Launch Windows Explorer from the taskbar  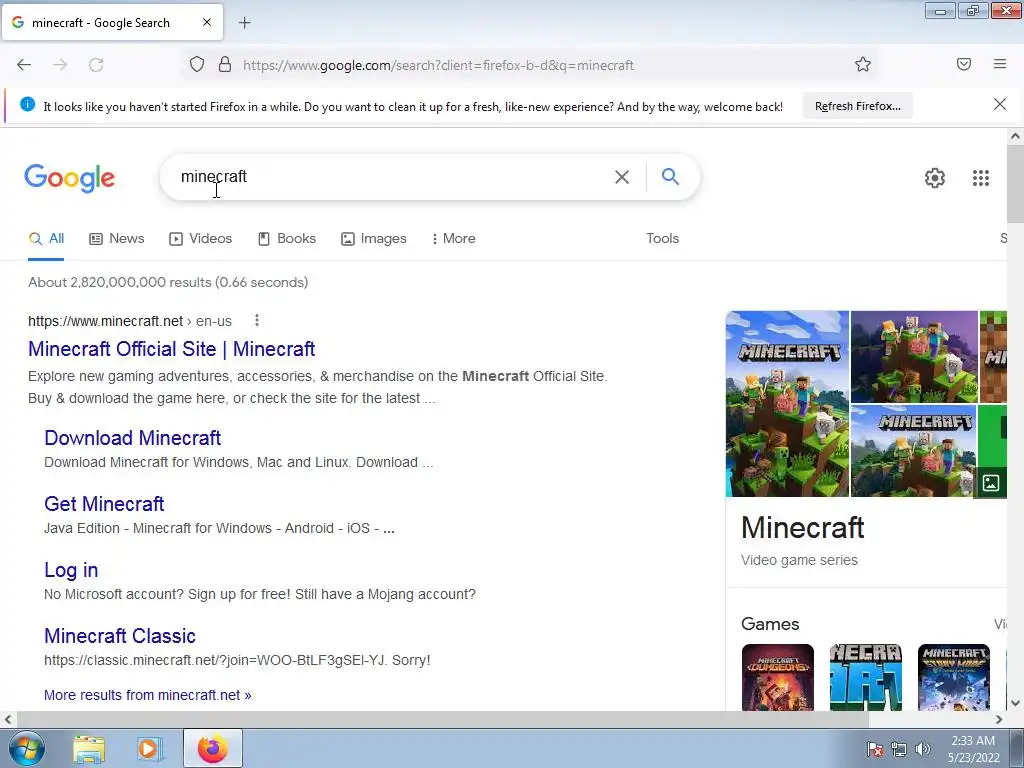89,749
